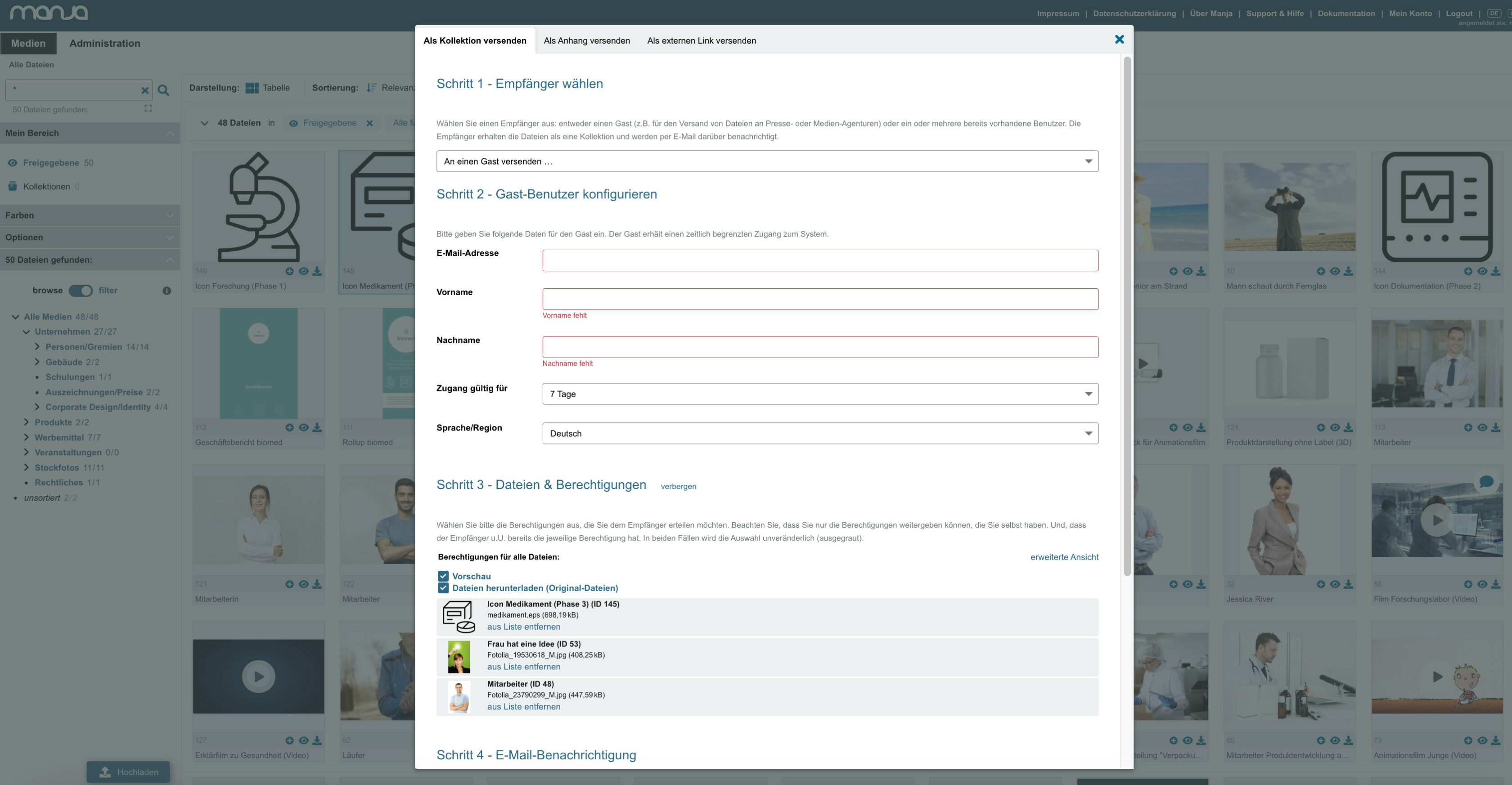Remove Frau hat eine Idee from list

click(x=523, y=667)
